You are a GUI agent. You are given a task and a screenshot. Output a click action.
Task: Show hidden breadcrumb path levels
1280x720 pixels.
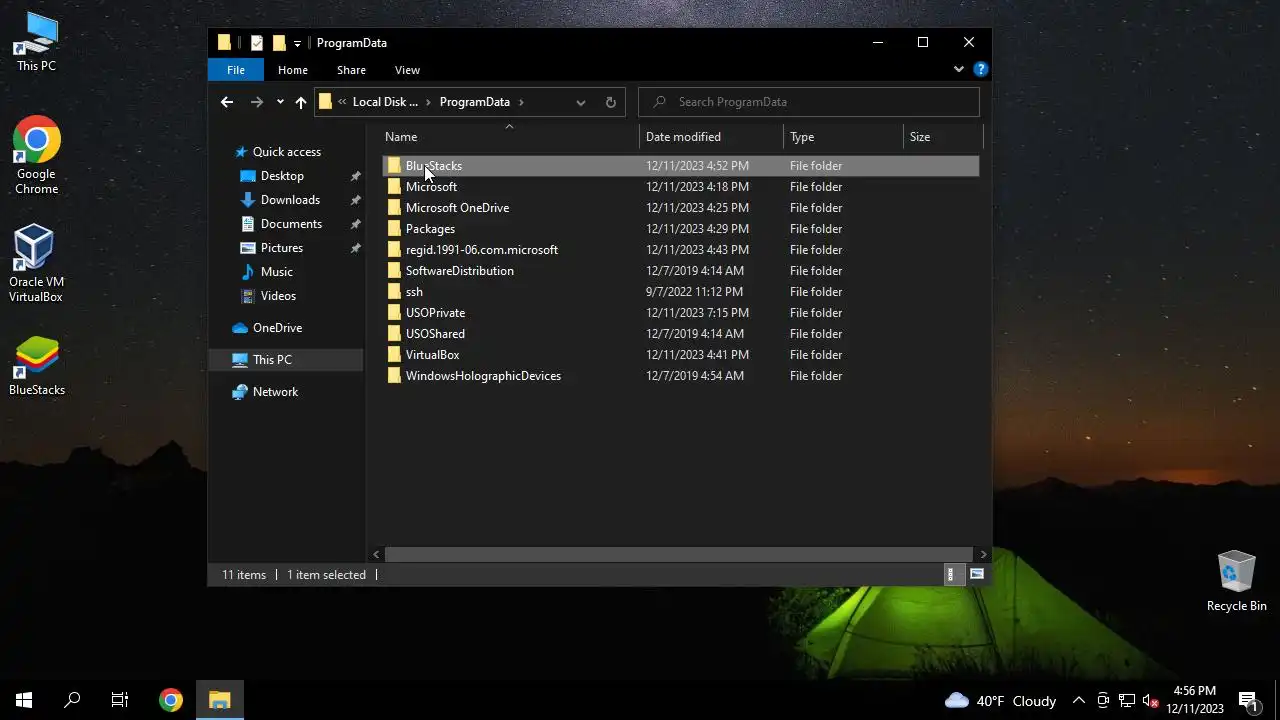tap(342, 102)
